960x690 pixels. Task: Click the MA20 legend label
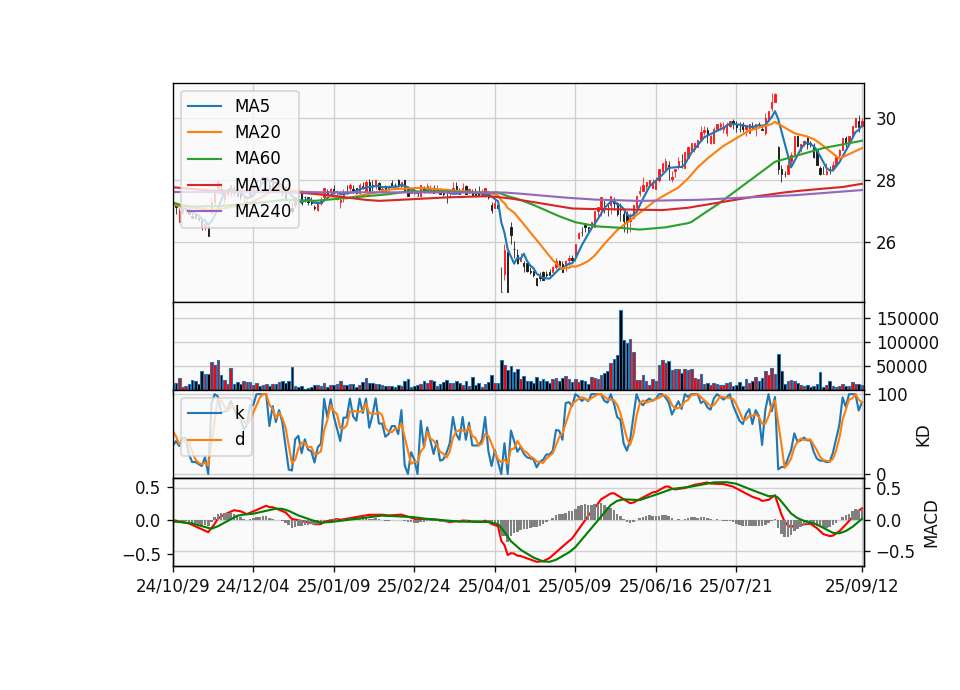(257, 132)
